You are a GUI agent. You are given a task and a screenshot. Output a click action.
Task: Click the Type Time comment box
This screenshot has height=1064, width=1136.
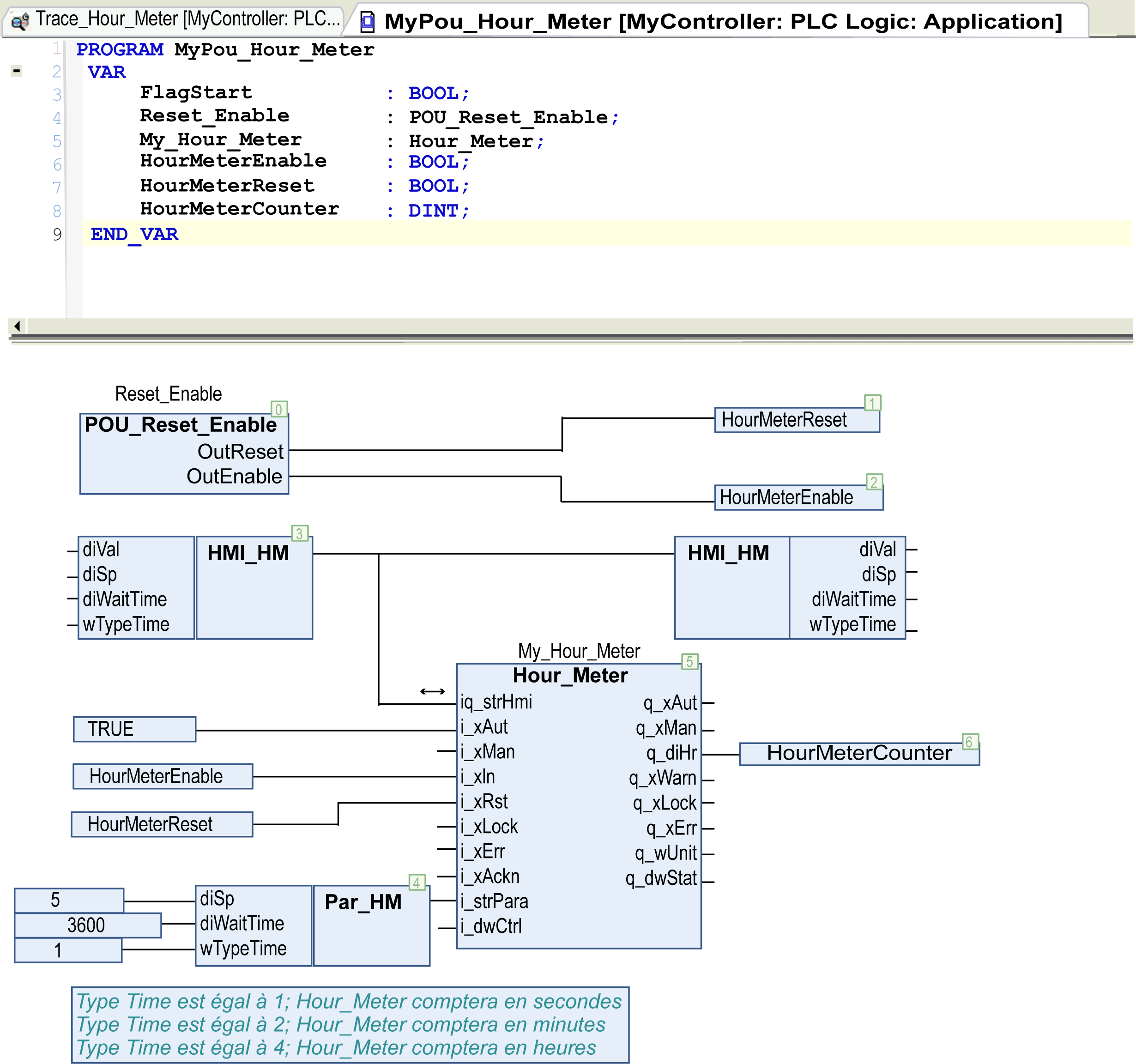[350, 1025]
